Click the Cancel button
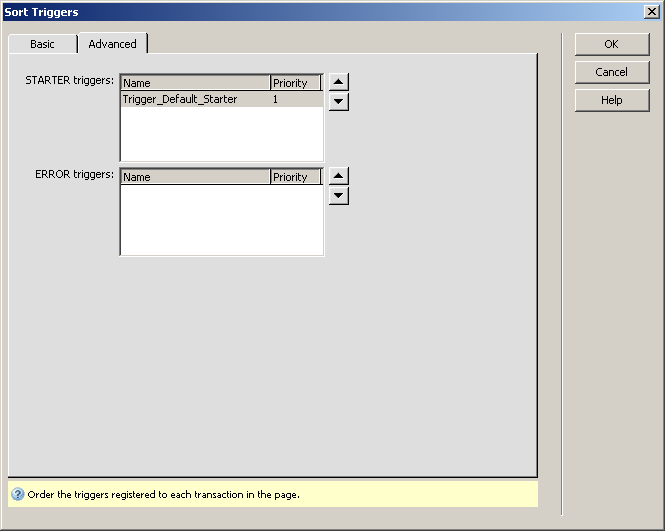 click(611, 72)
